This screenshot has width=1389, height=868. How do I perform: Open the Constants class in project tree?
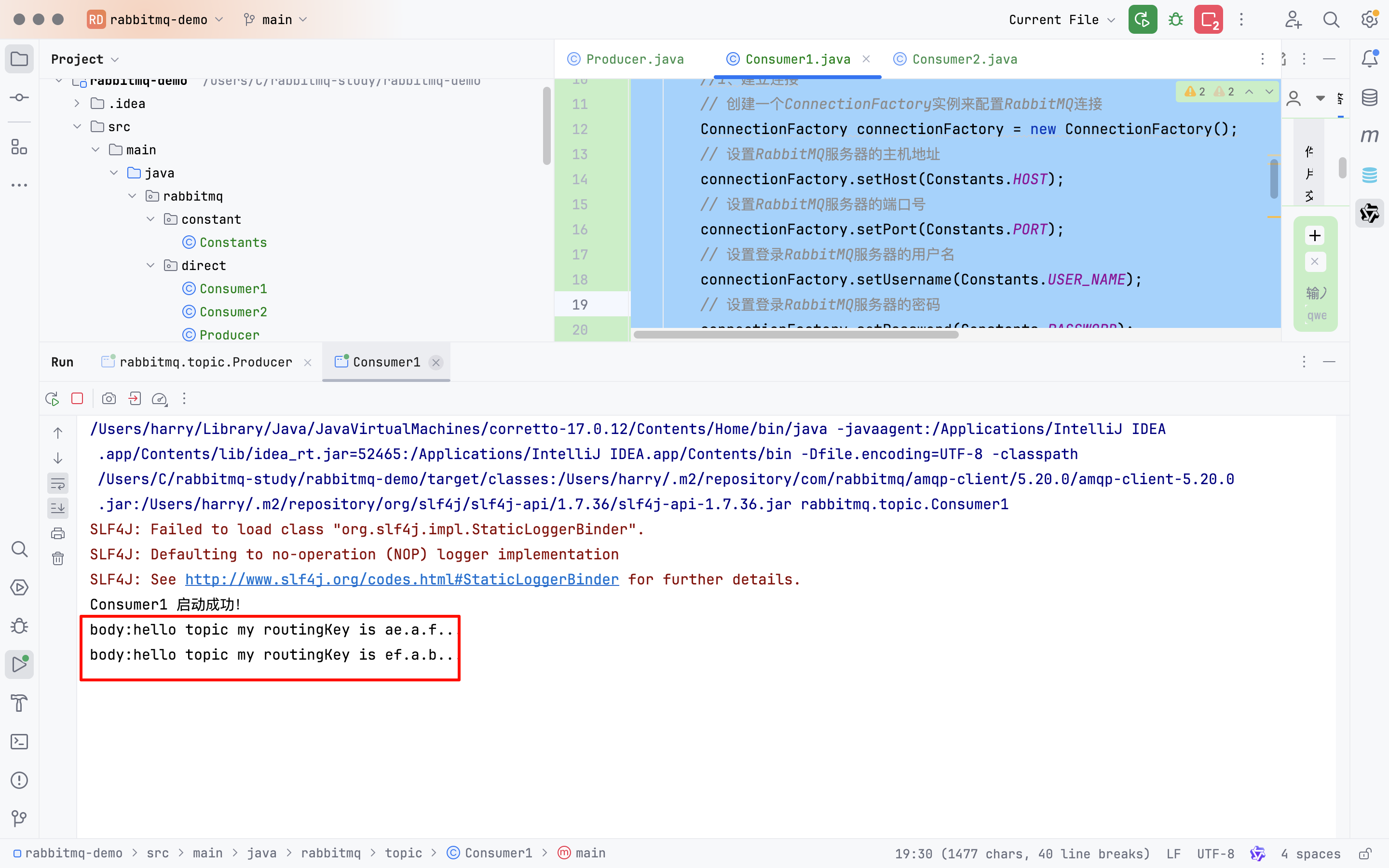232,242
